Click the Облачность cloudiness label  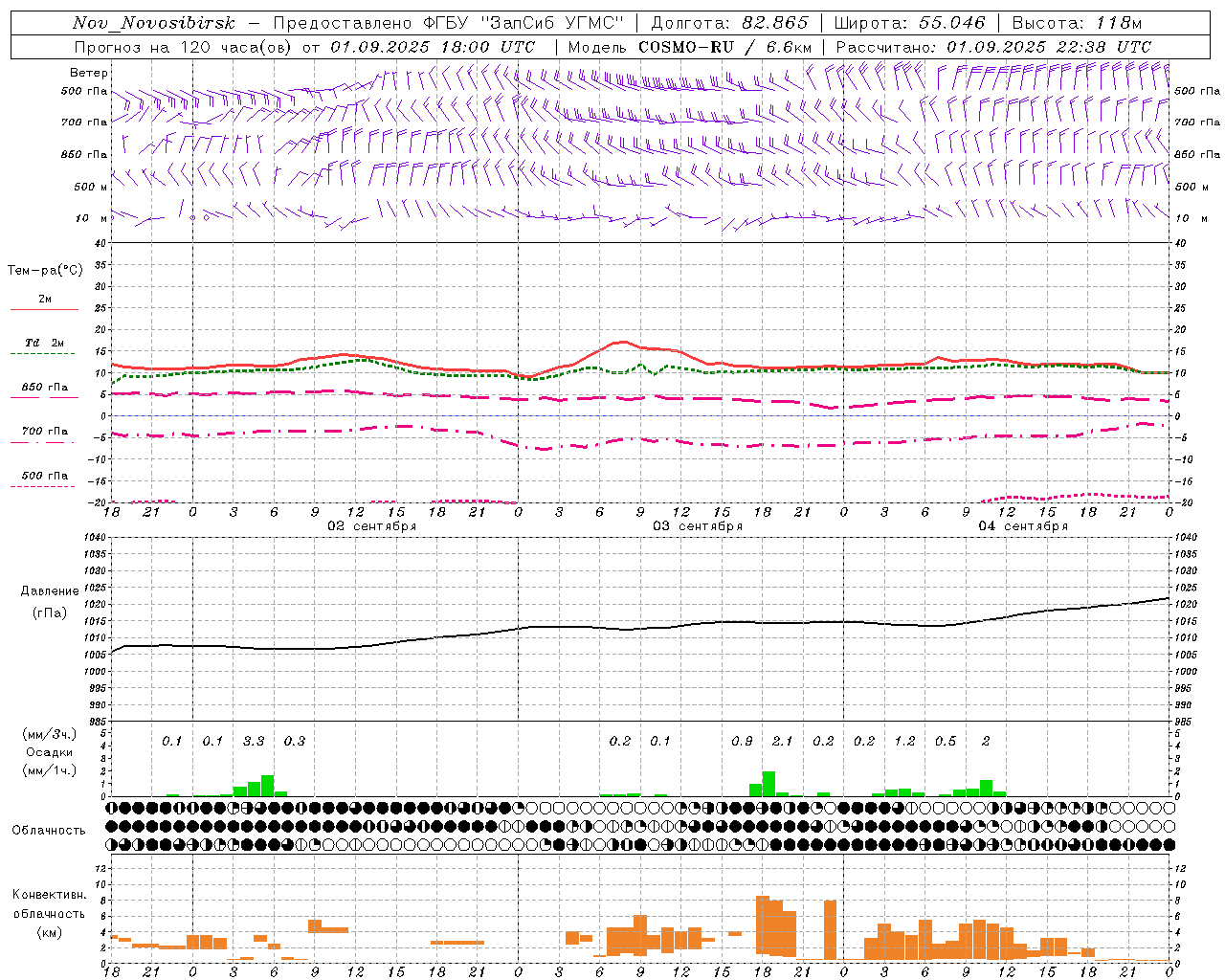coord(49,830)
